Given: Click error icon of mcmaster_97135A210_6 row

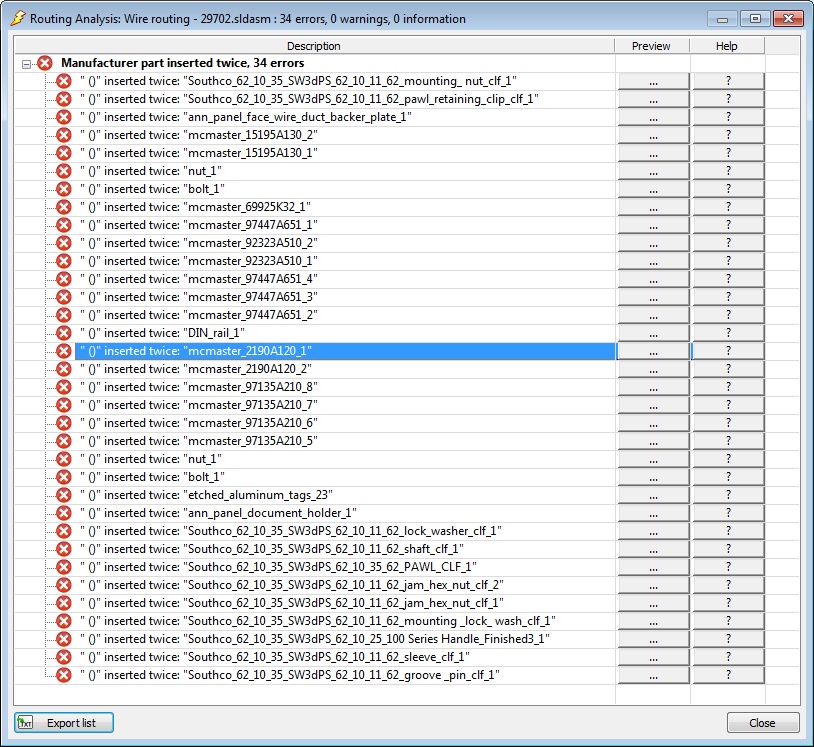Looking at the screenshot, I should click(x=64, y=423).
